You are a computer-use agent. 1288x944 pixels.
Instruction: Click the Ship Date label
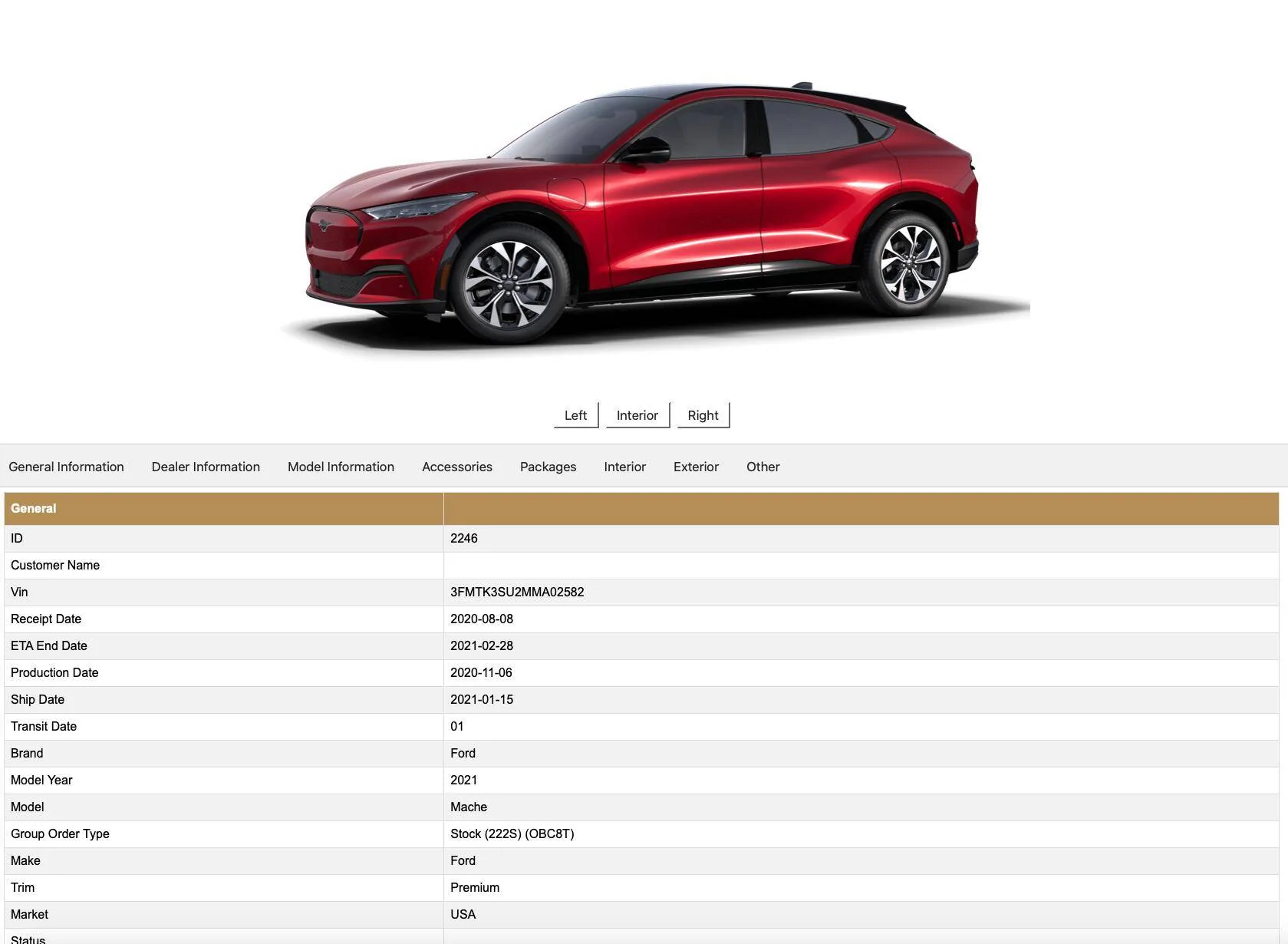coord(38,699)
